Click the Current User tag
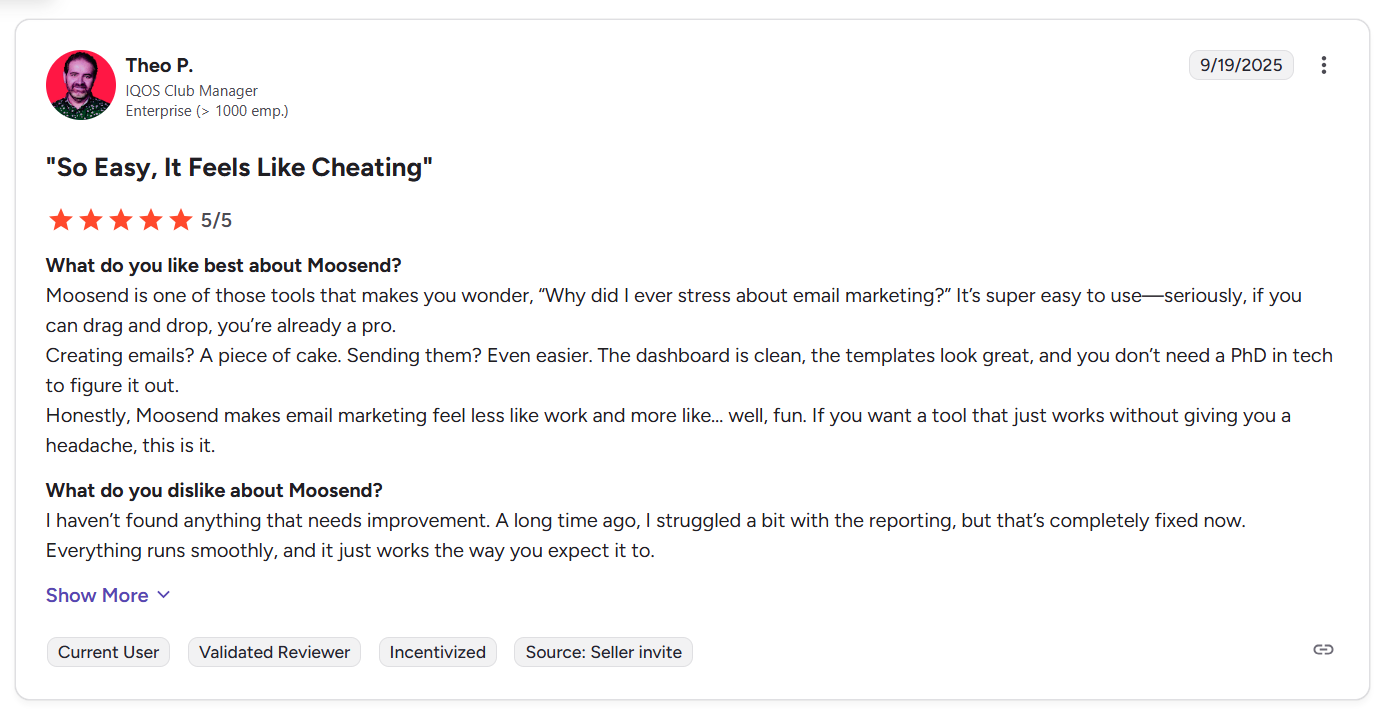The width and height of the screenshot is (1383, 717). pos(108,652)
